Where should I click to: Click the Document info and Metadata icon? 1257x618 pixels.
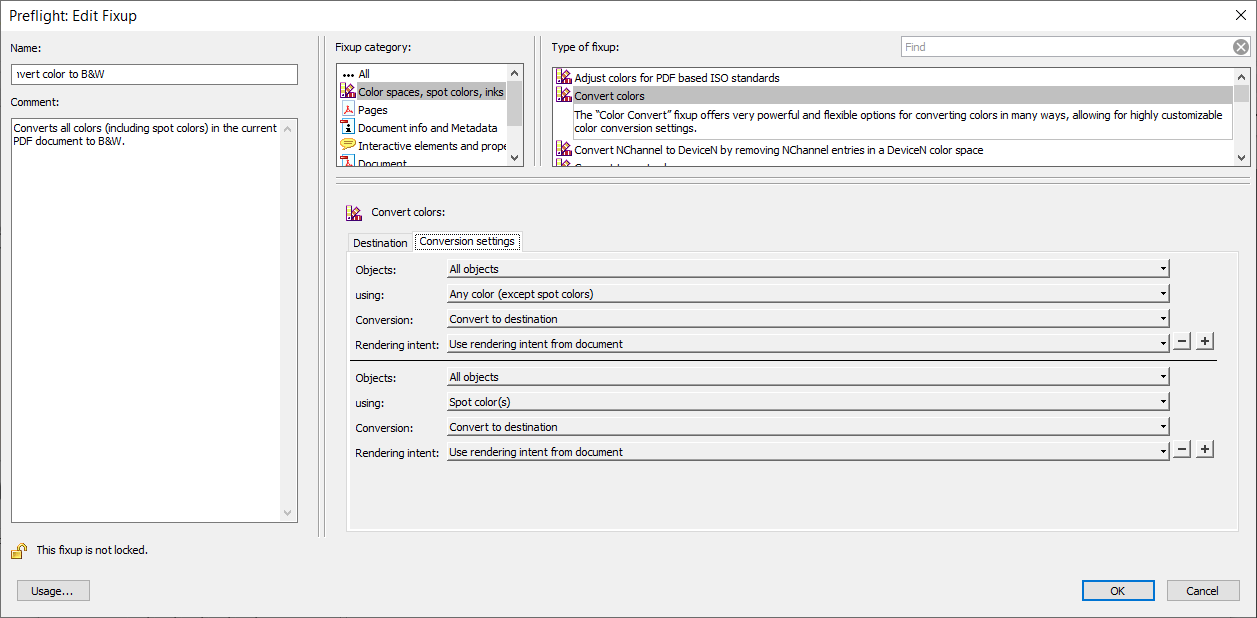pyautogui.click(x=348, y=128)
